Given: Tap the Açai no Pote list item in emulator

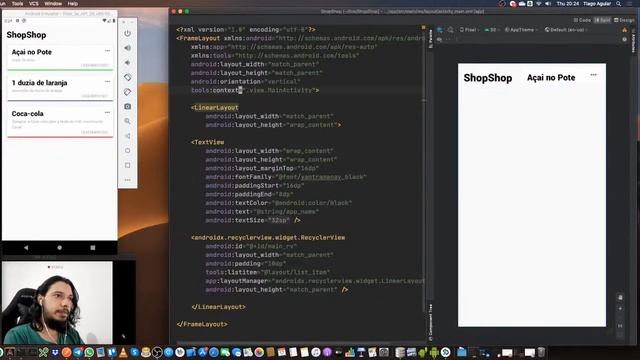Looking at the screenshot, I should coord(60,57).
